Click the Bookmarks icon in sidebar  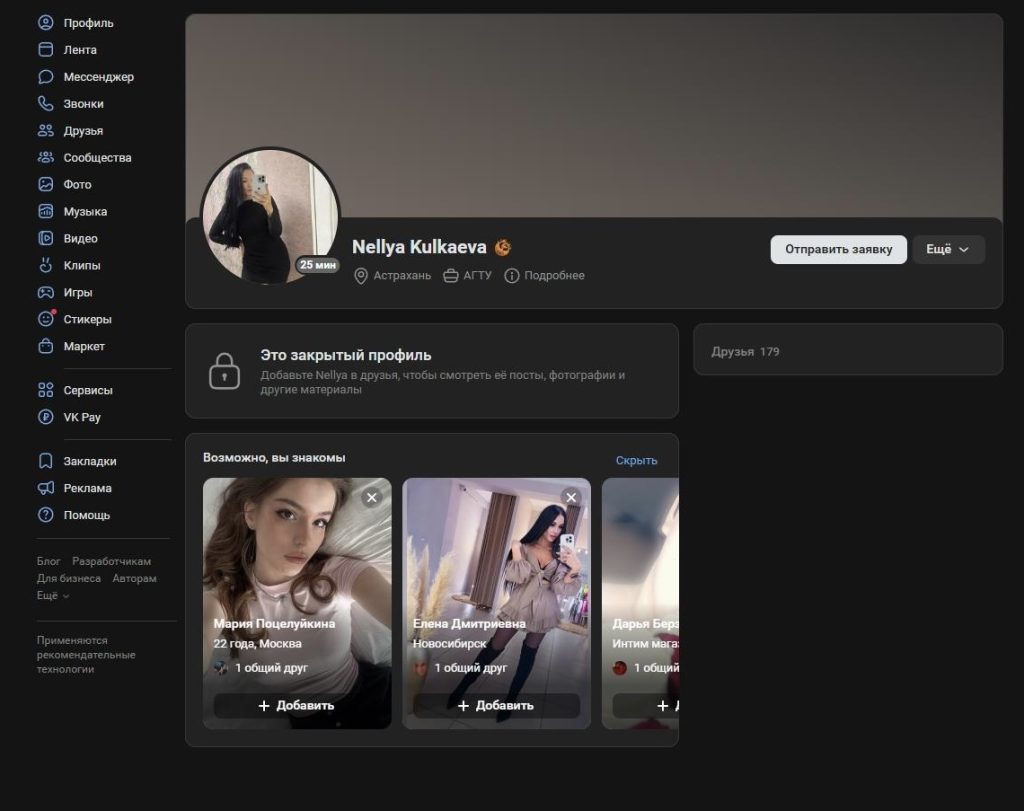coord(45,461)
